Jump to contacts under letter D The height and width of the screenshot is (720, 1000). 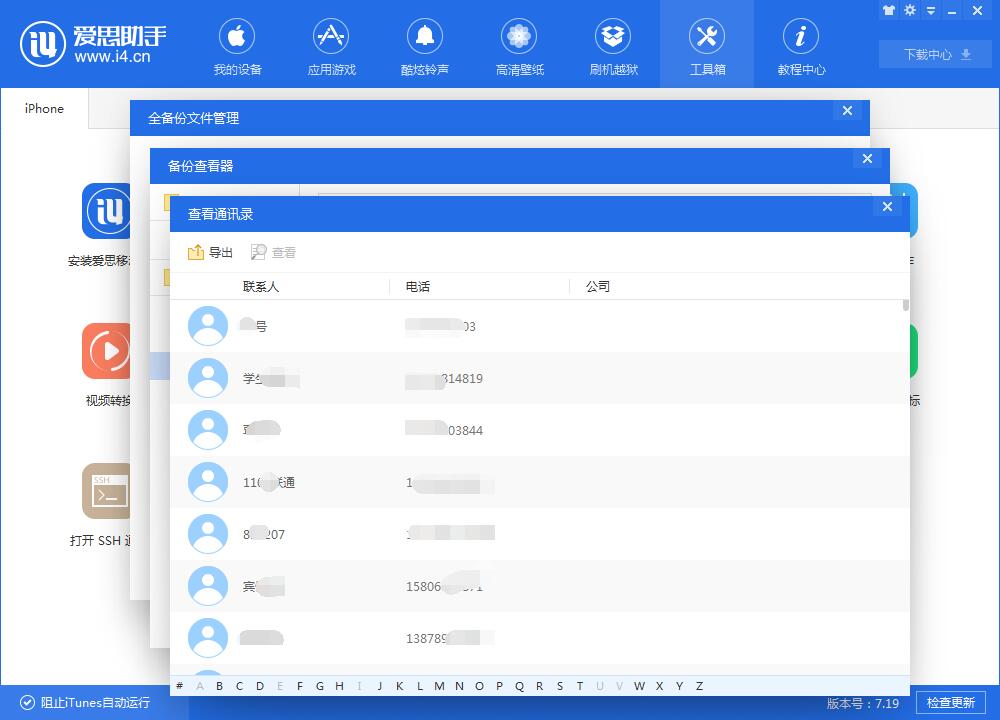pyautogui.click(x=260, y=686)
